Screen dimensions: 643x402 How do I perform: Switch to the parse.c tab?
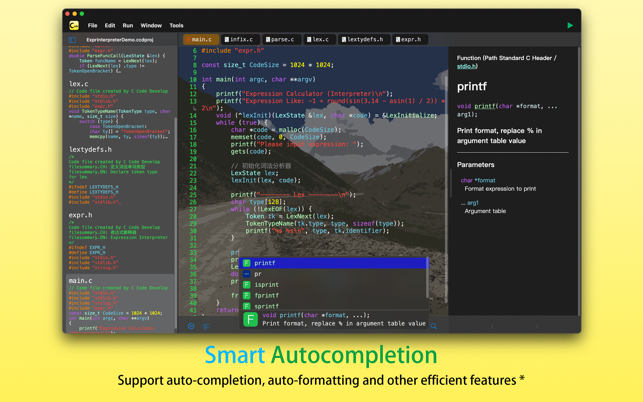tap(281, 39)
